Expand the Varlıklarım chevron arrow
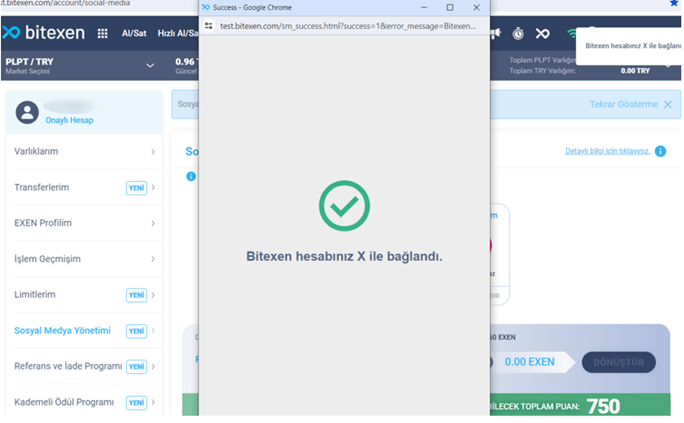 [x=153, y=152]
